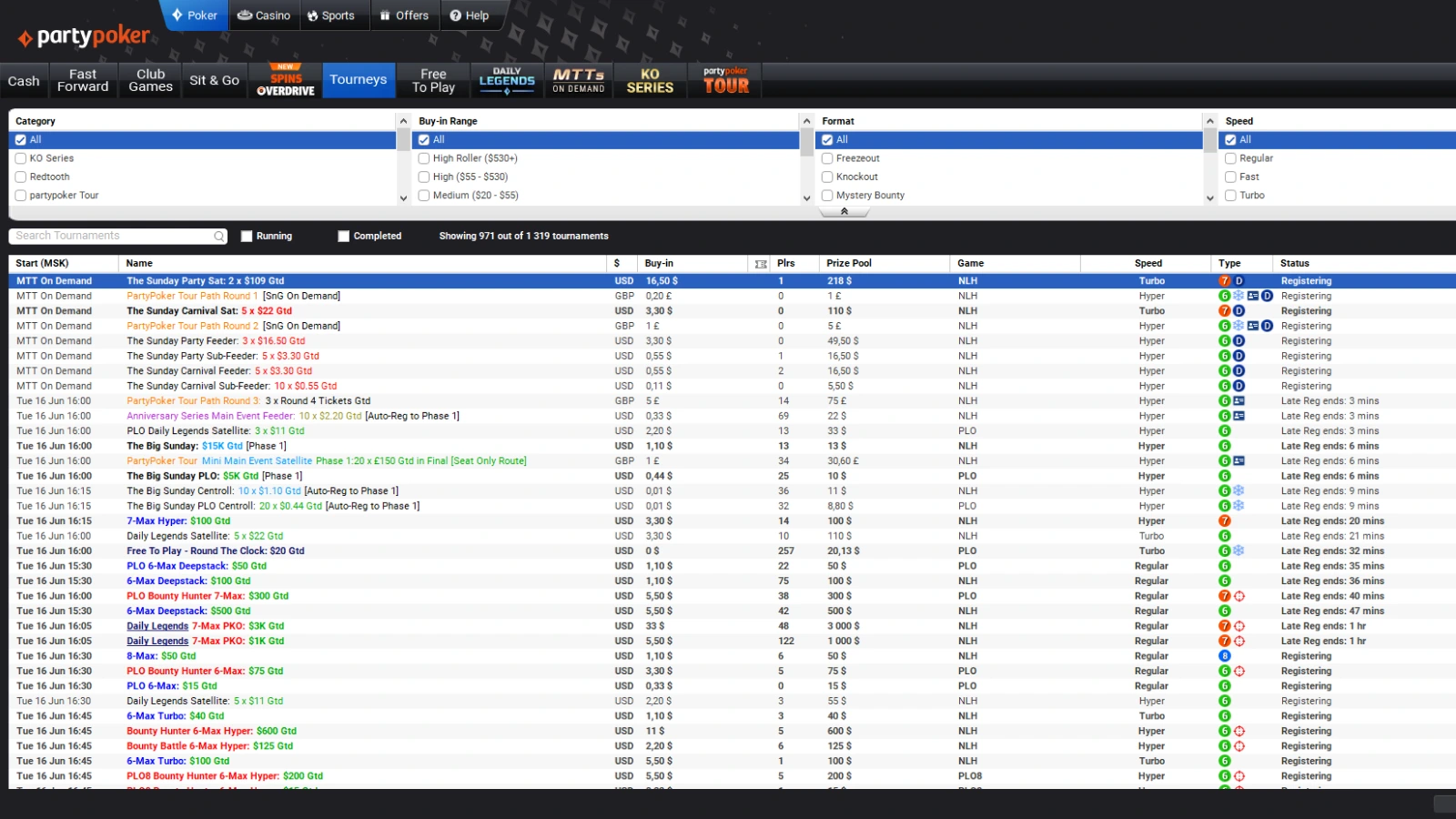This screenshot has height=819, width=1456.
Task: Click Format list scroll-up arrow
Action: 1209,121
